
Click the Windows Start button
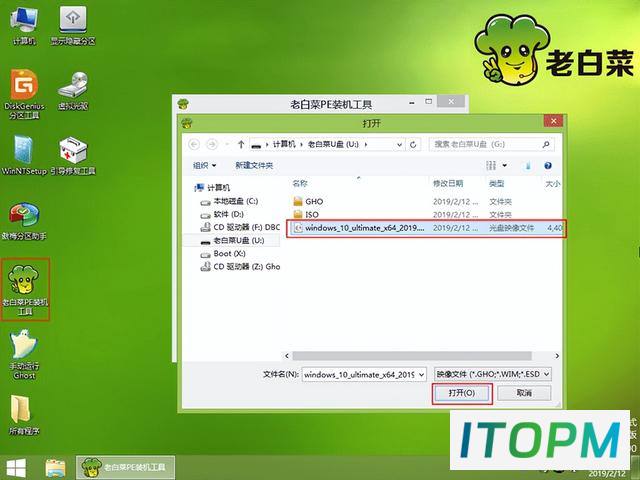(16, 468)
